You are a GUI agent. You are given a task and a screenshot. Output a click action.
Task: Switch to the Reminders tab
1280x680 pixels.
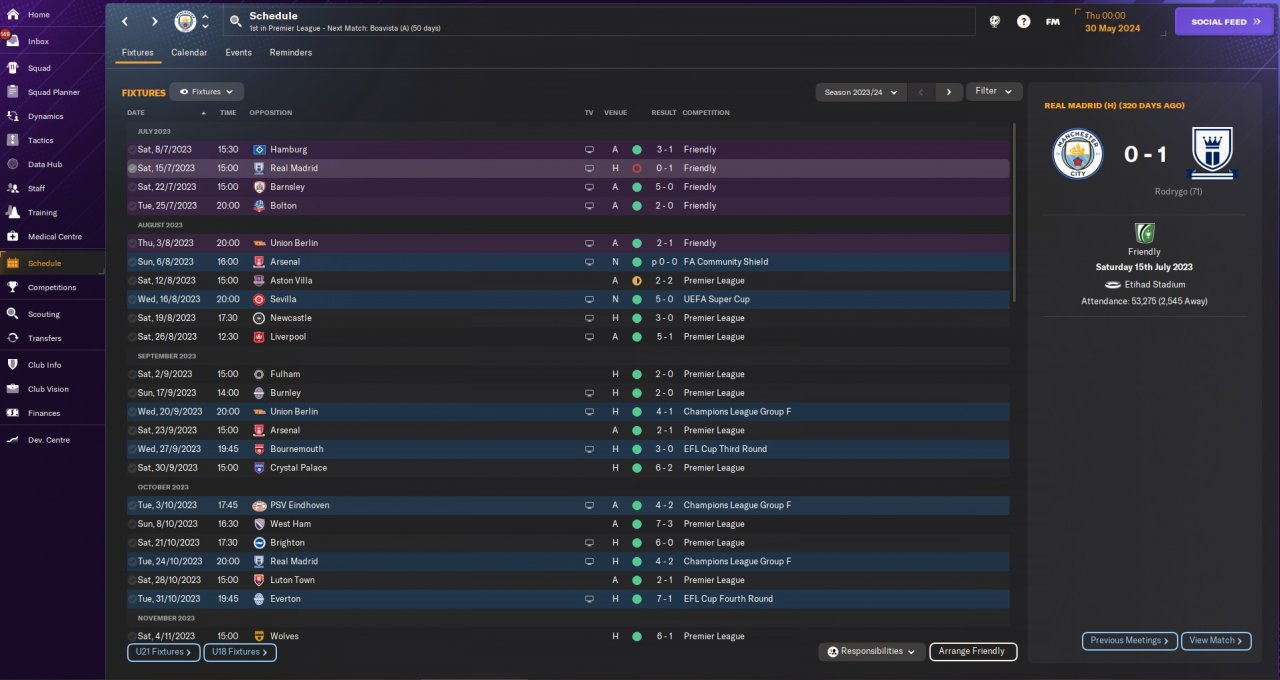tap(291, 52)
